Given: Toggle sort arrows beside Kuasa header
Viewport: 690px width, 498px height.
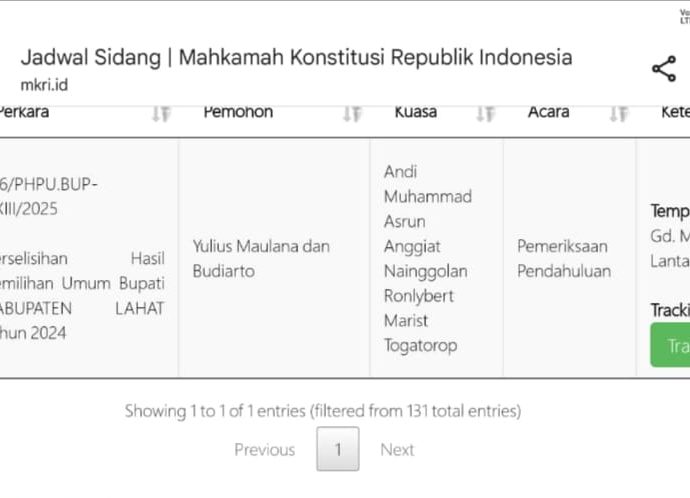Looking at the screenshot, I should pos(485,114).
